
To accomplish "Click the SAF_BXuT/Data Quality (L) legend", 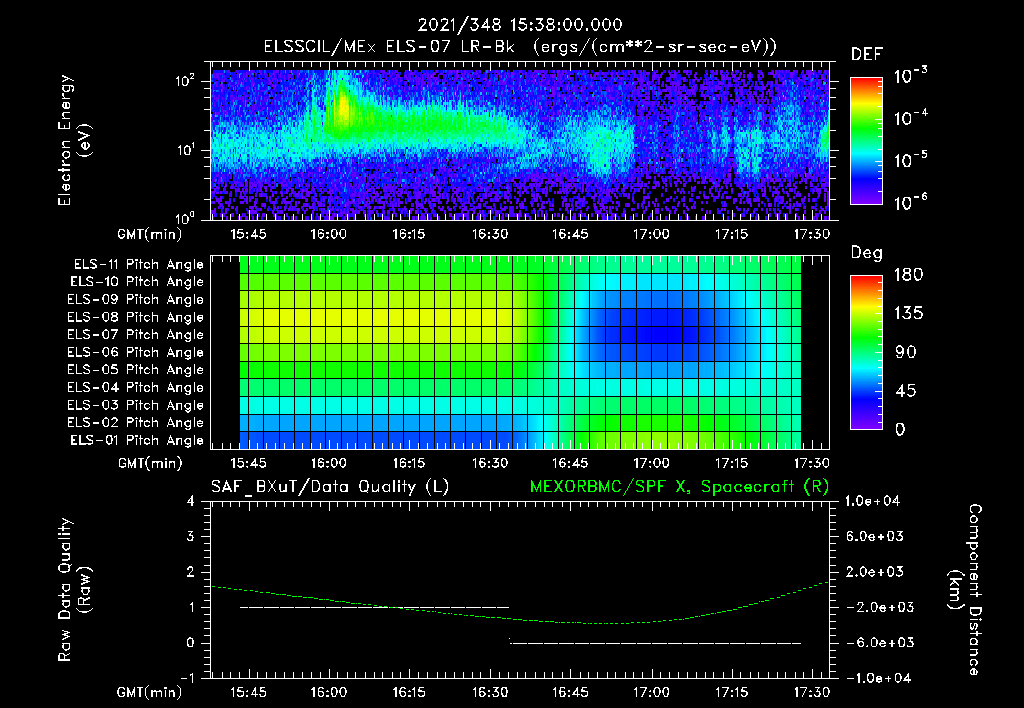I will [x=330, y=487].
